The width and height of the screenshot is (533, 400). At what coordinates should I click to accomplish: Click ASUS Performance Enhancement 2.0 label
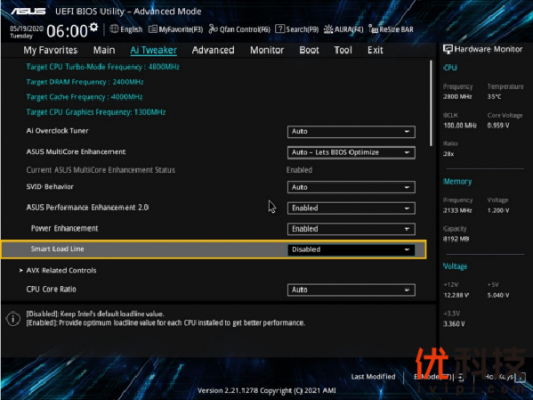click(87, 207)
